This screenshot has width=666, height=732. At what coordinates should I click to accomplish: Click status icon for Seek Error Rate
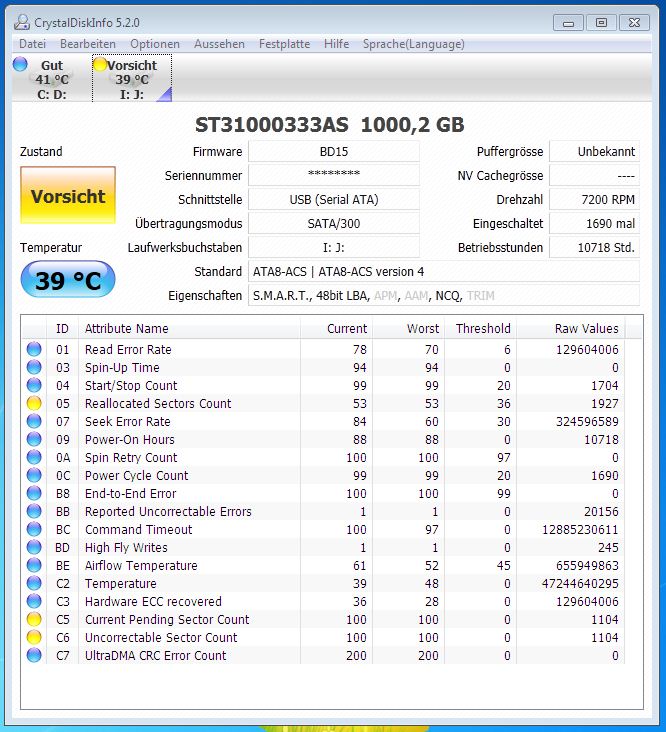click(34, 421)
